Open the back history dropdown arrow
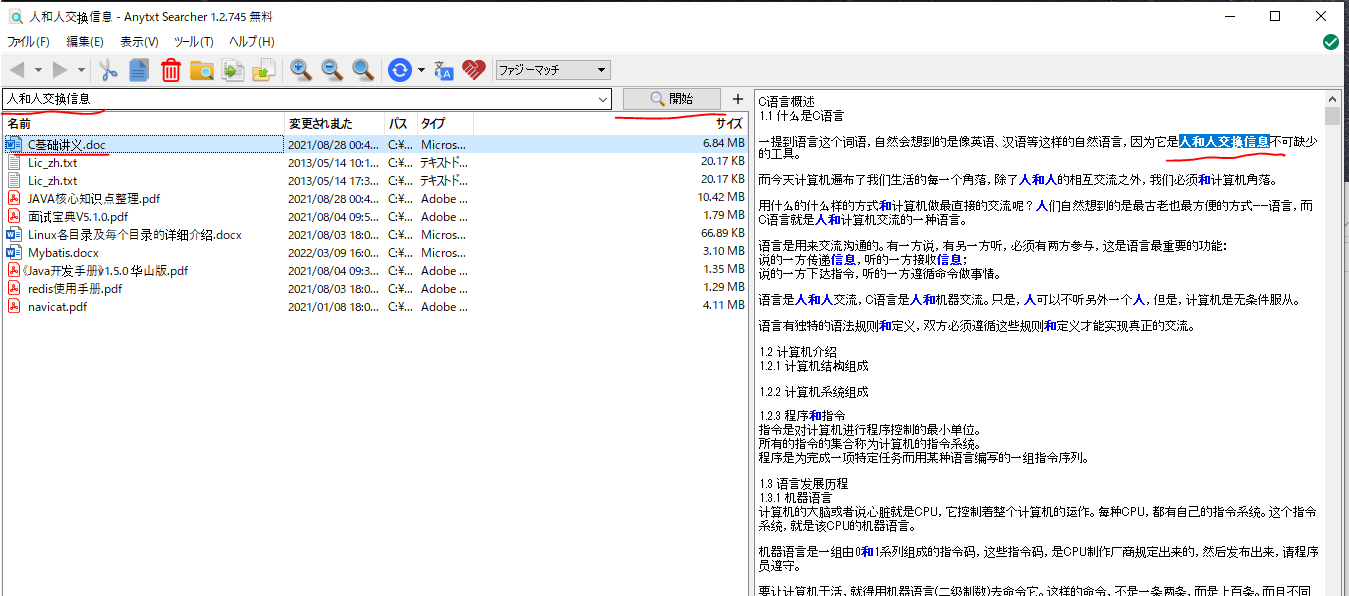 coord(38,70)
